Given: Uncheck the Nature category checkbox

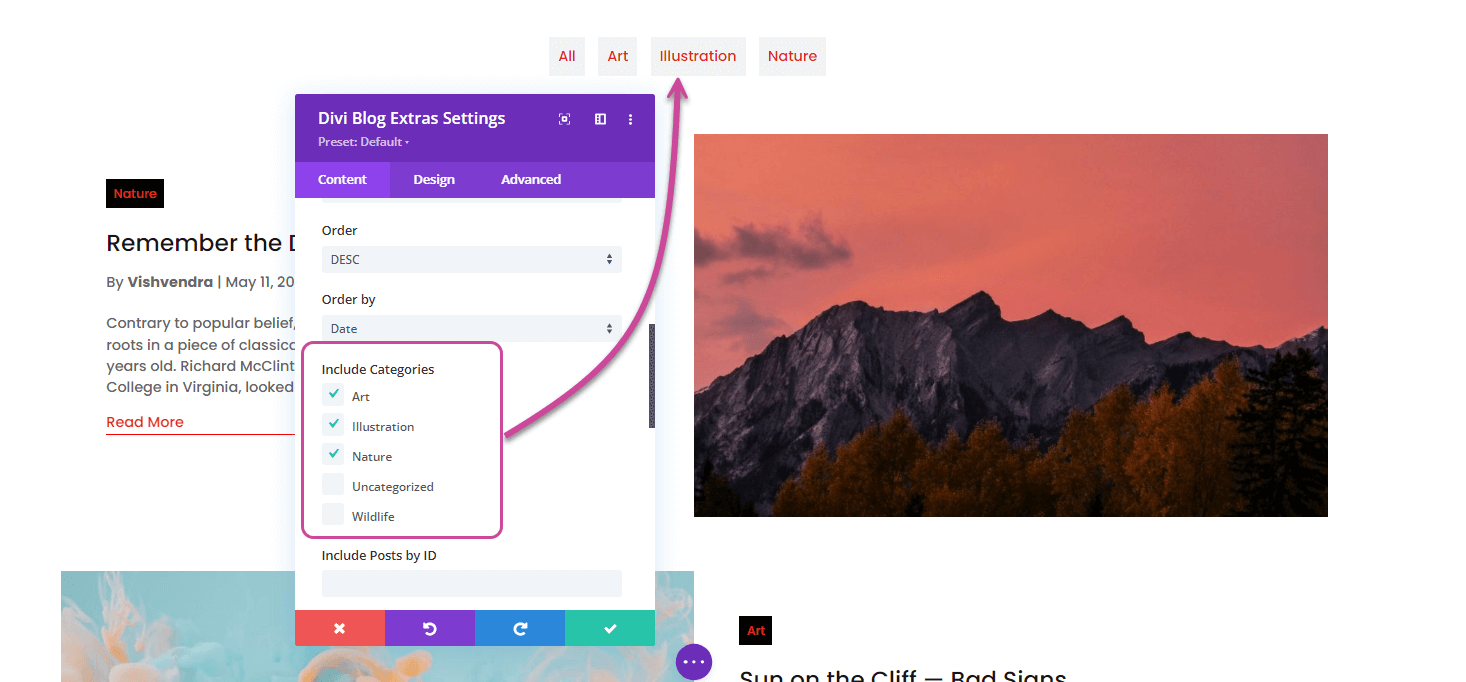Looking at the screenshot, I should 333,455.
